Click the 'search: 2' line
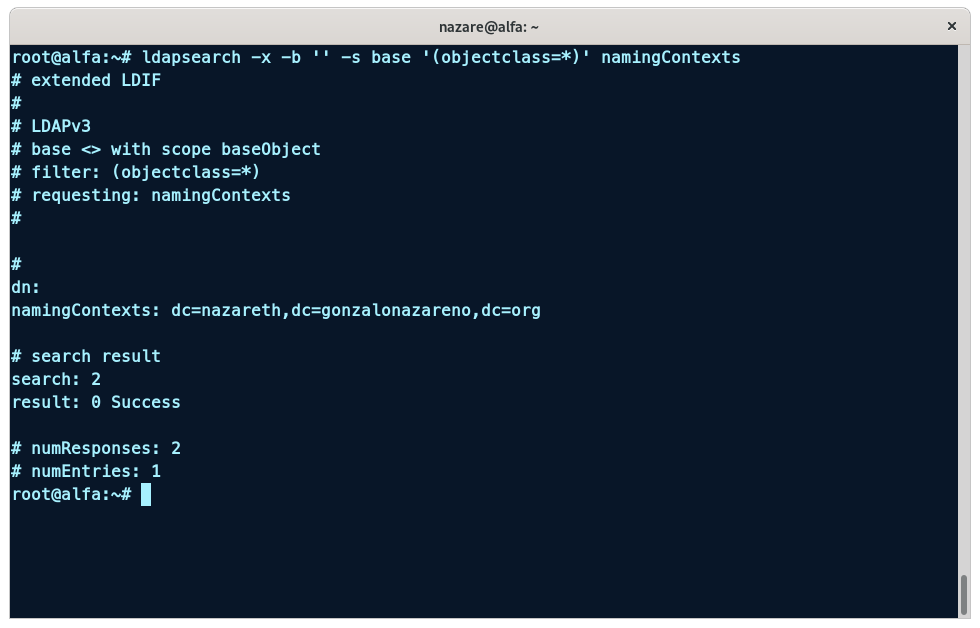 pyautogui.click(x=56, y=379)
